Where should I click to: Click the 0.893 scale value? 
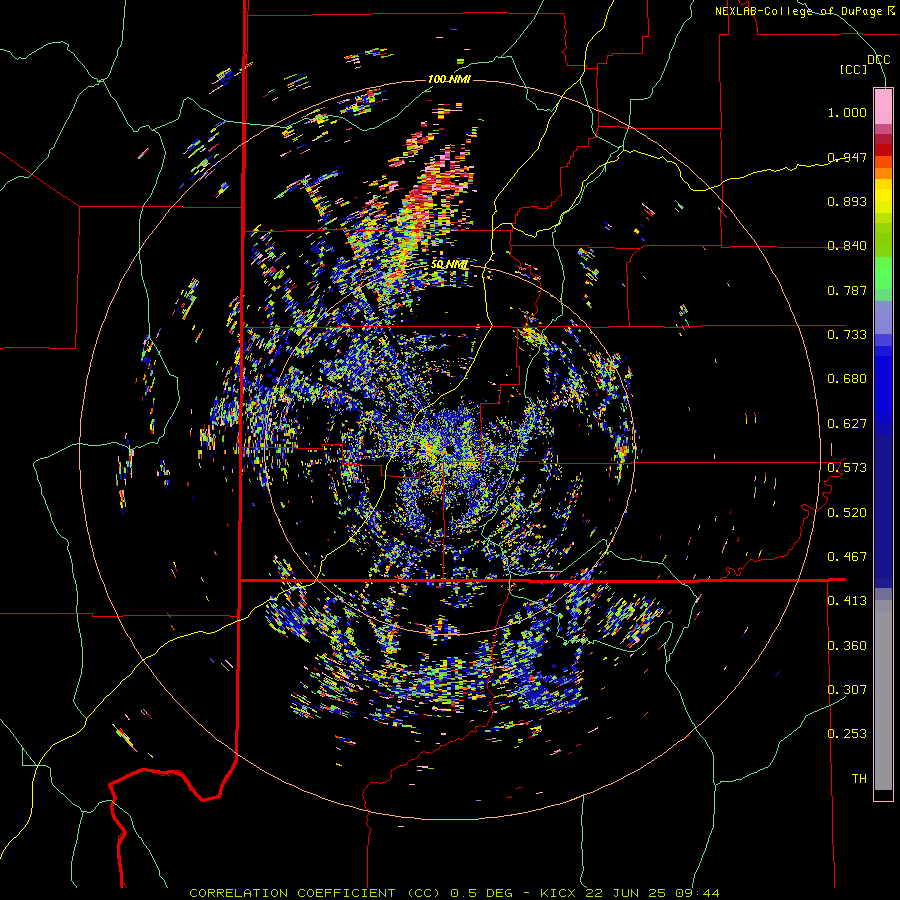[x=847, y=201]
